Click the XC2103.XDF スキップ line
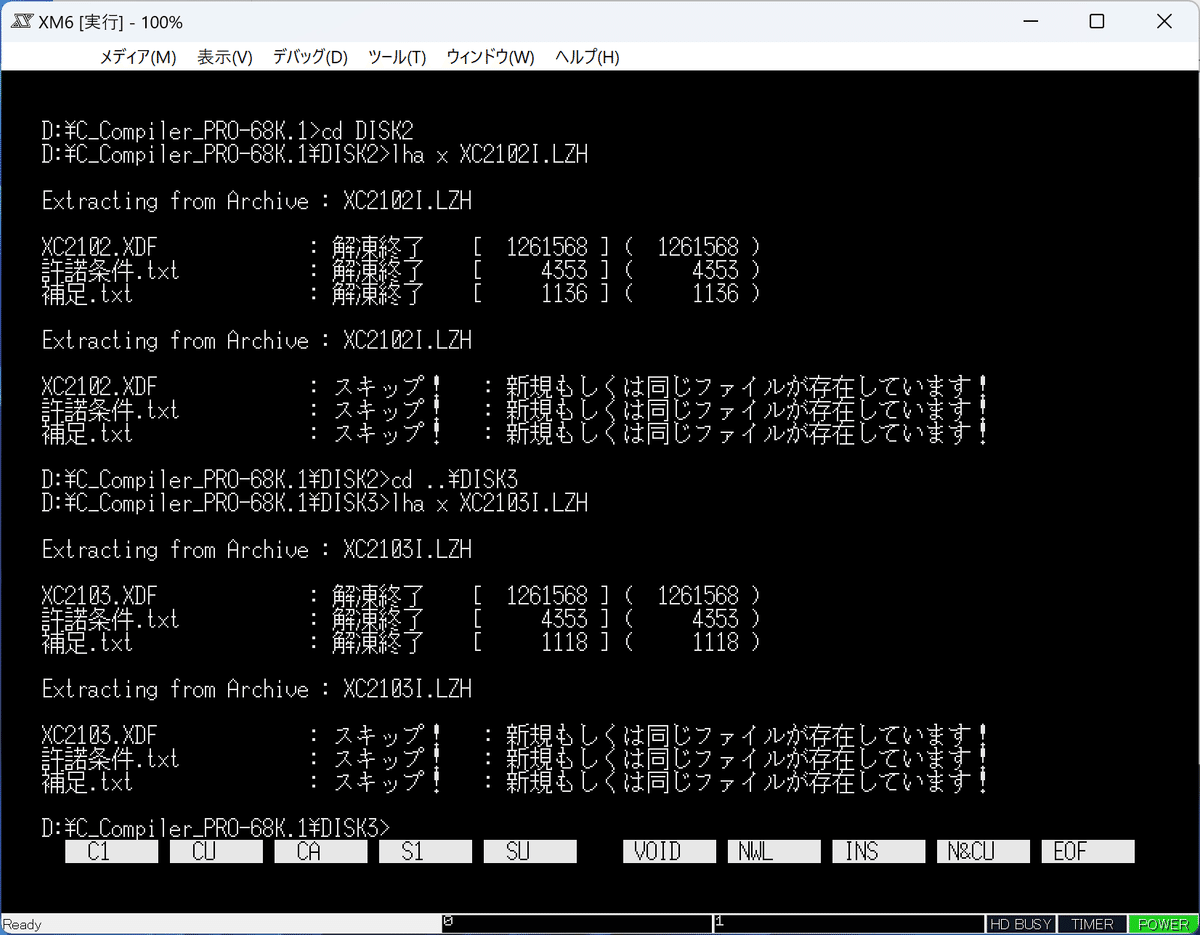 coord(516,735)
